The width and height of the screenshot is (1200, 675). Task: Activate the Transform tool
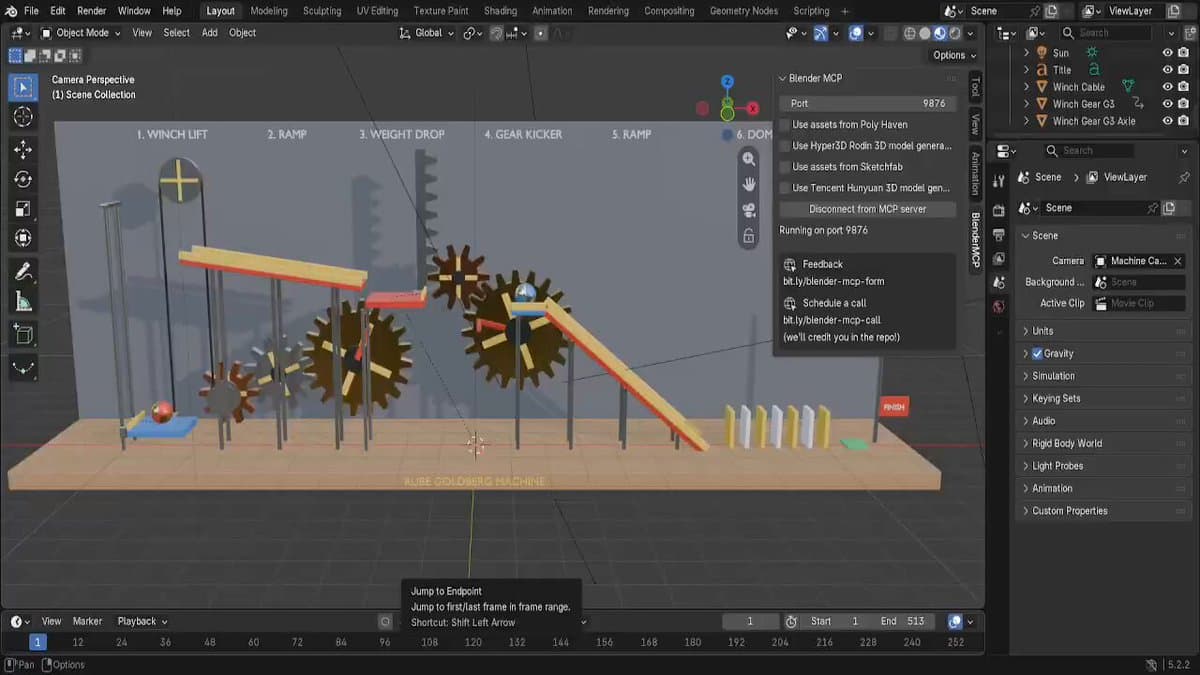tap(23, 238)
